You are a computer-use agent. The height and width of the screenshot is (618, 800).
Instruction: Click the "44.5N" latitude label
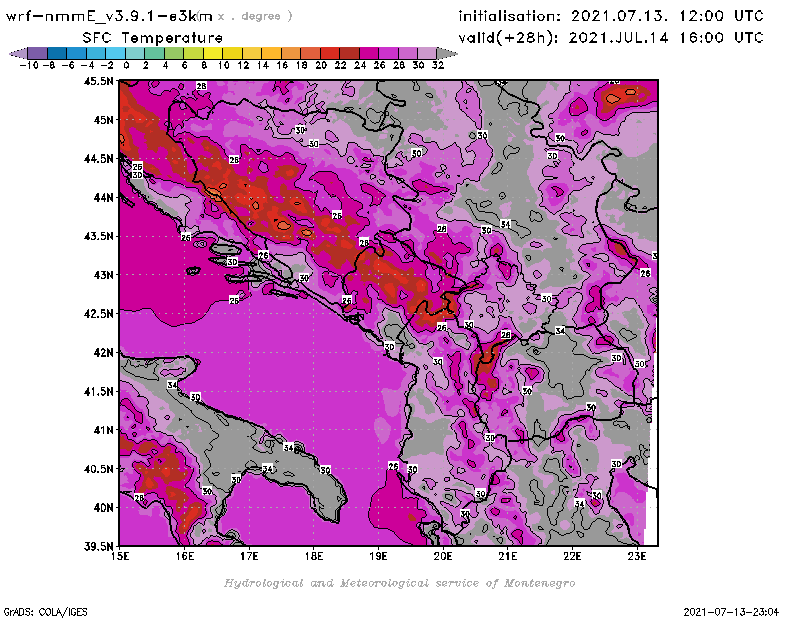[98, 159]
